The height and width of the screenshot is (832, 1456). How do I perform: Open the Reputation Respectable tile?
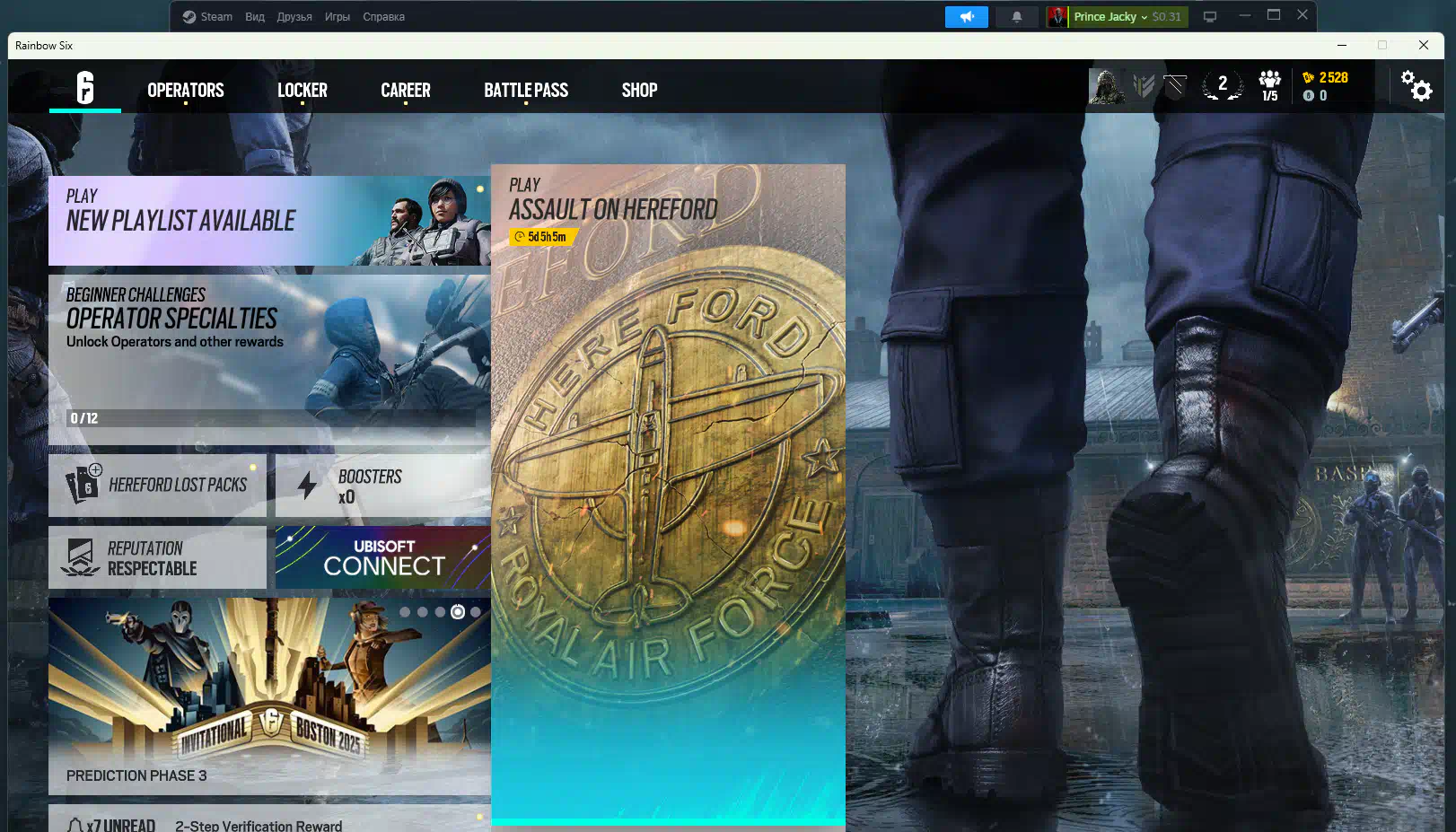pos(157,557)
